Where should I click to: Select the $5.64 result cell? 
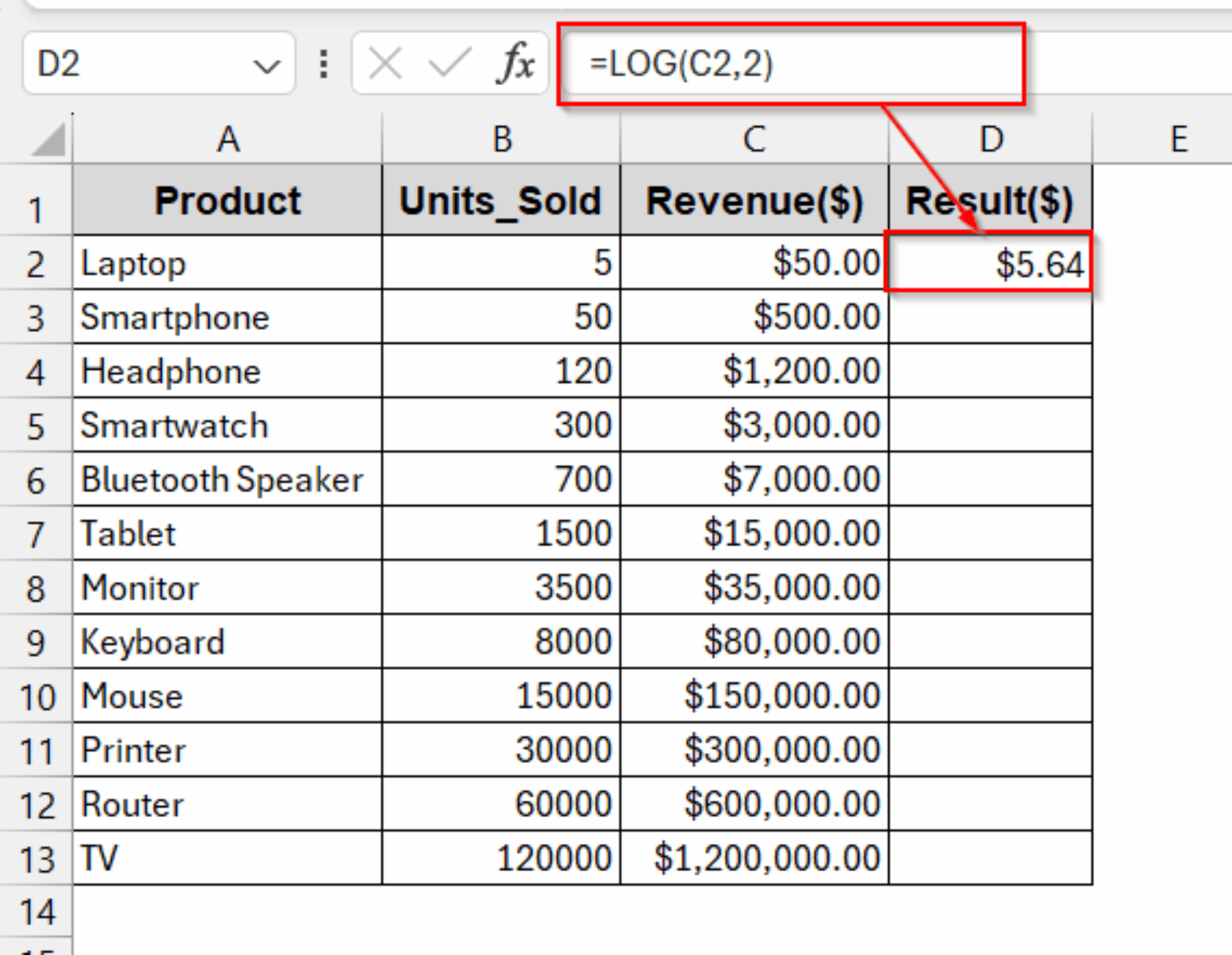tap(990, 263)
